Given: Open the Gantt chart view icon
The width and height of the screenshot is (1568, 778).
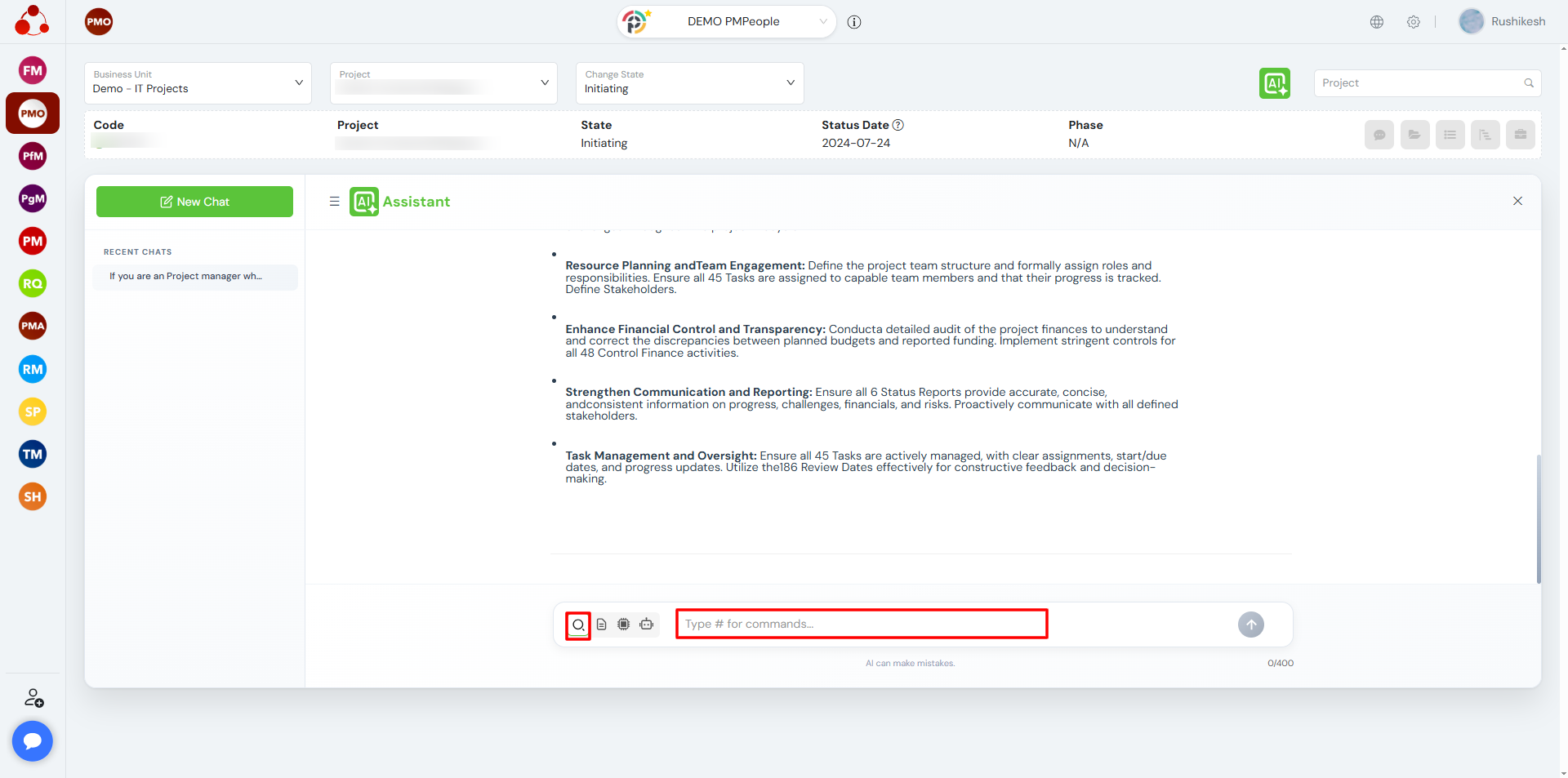Looking at the screenshot, I should pyautogui.click(x=1485, y=135).
